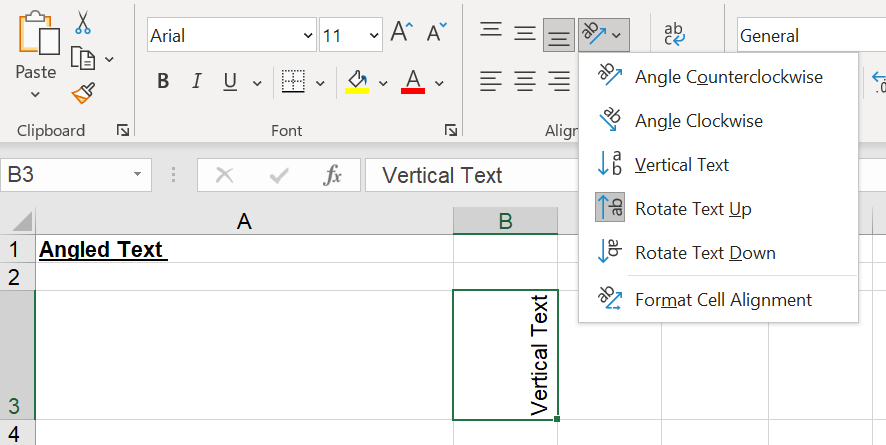Select row 4 header
Image resolution: width=886 pixels, height=445 pixels.
(17, 433)
